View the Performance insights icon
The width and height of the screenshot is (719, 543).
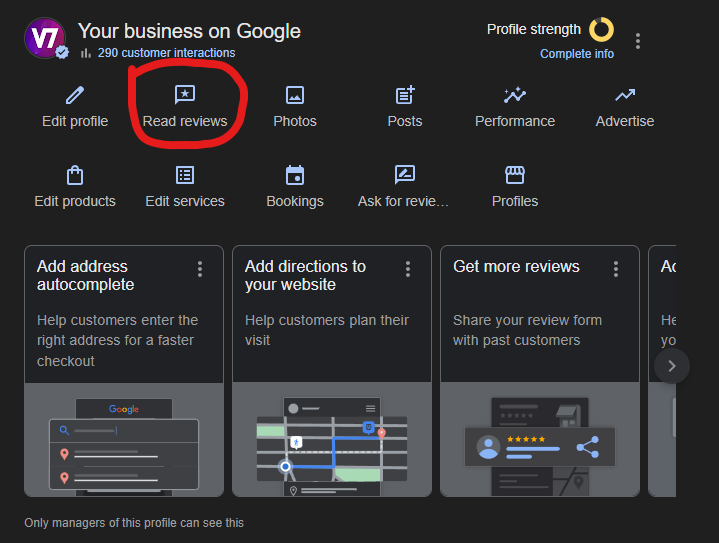515,95
